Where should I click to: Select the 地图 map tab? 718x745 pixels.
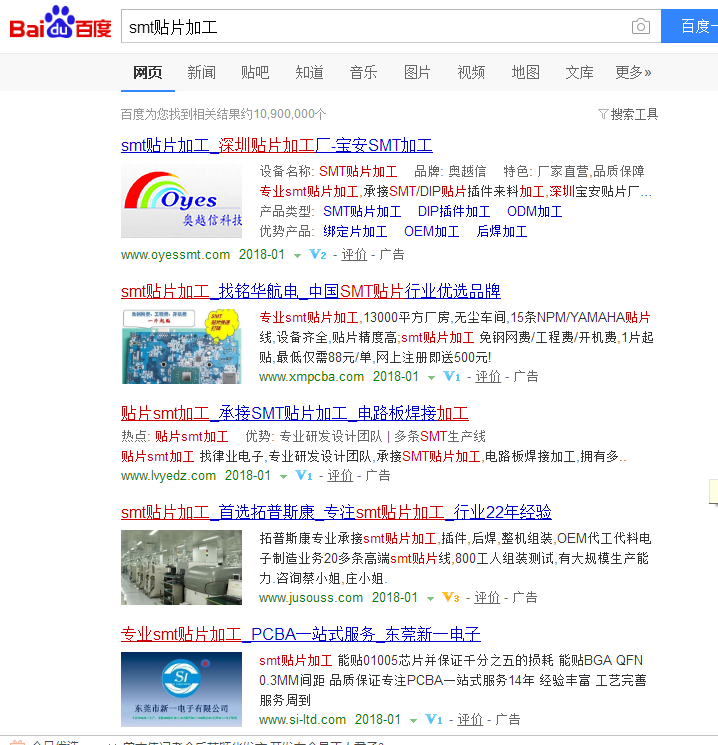(525, 72)
